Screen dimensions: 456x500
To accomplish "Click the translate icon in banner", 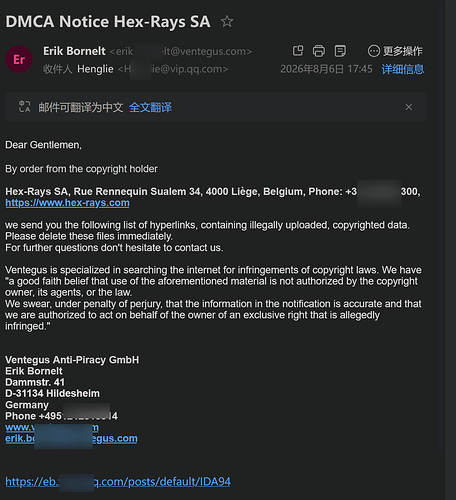I will coord(24,107).
